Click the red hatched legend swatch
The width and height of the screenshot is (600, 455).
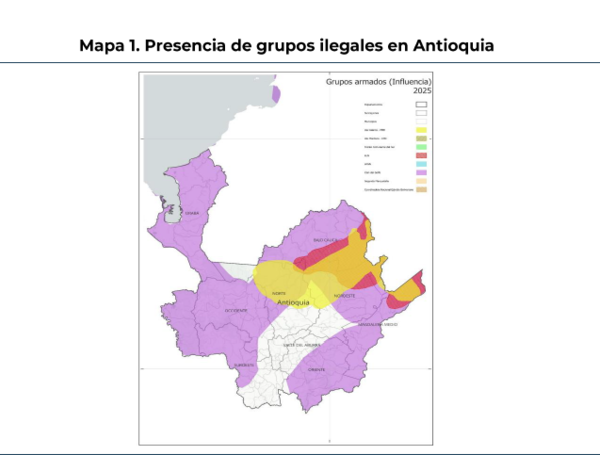tap(421, 155)
